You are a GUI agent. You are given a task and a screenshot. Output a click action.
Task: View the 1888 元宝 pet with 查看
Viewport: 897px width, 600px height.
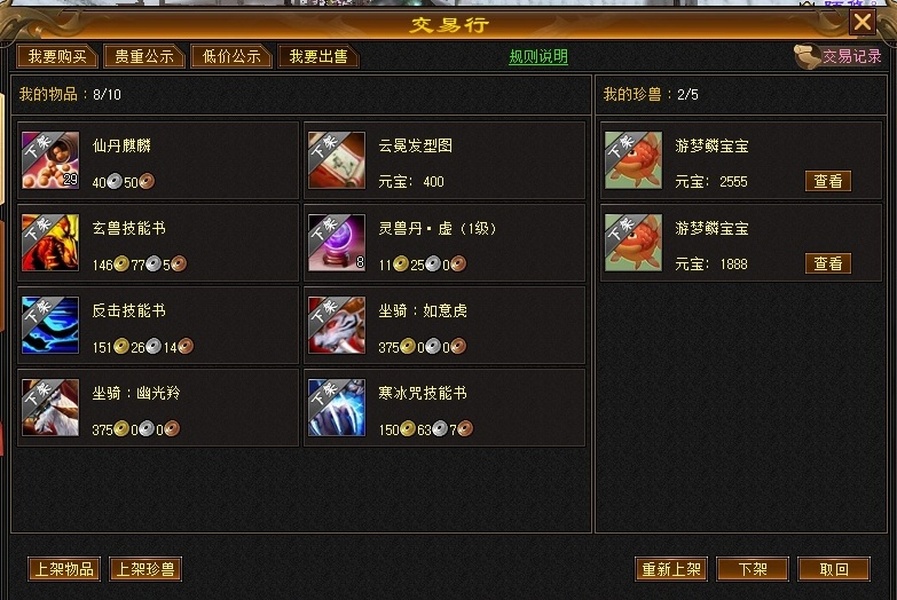tap(828, 264)
